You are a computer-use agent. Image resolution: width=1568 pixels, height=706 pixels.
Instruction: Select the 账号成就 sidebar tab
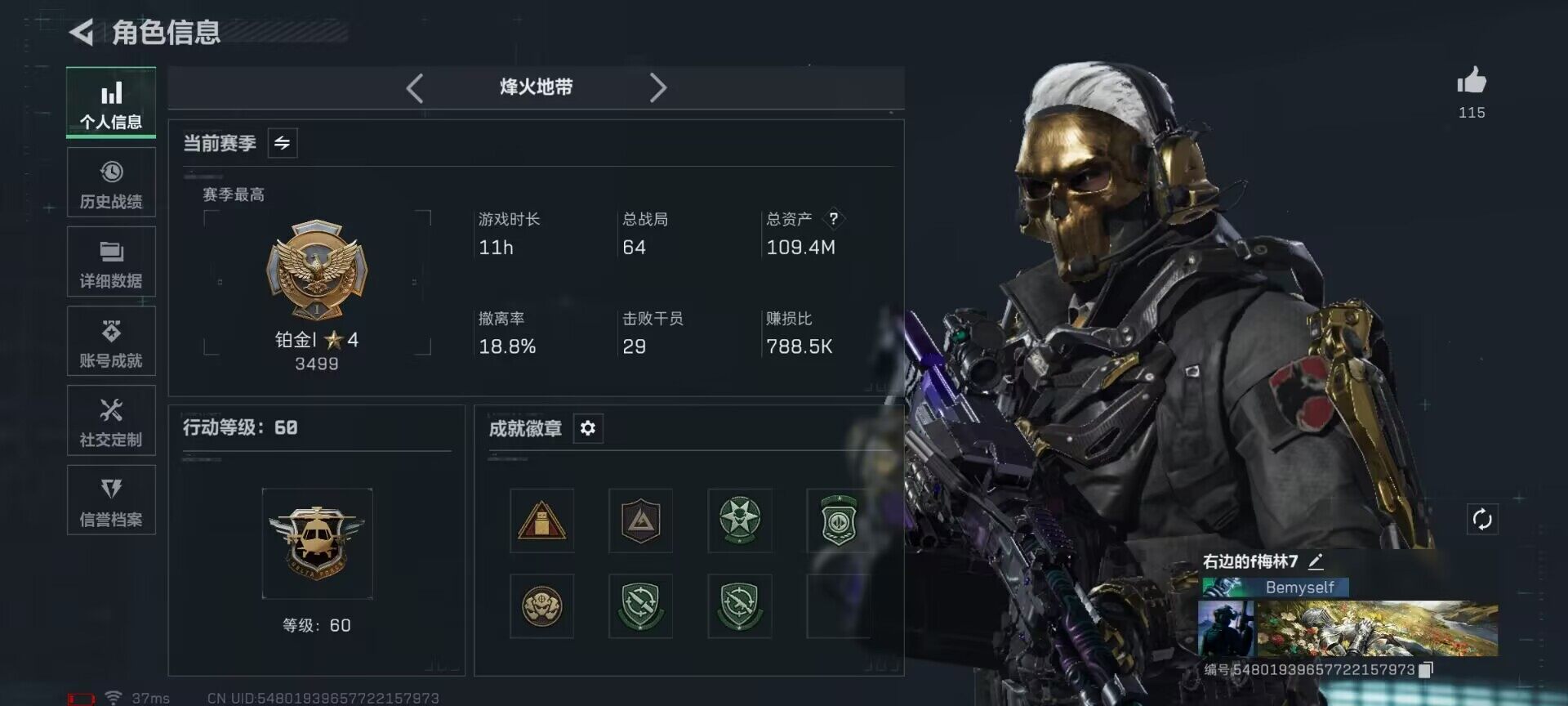pyautogui.click(x=111, y=342)
